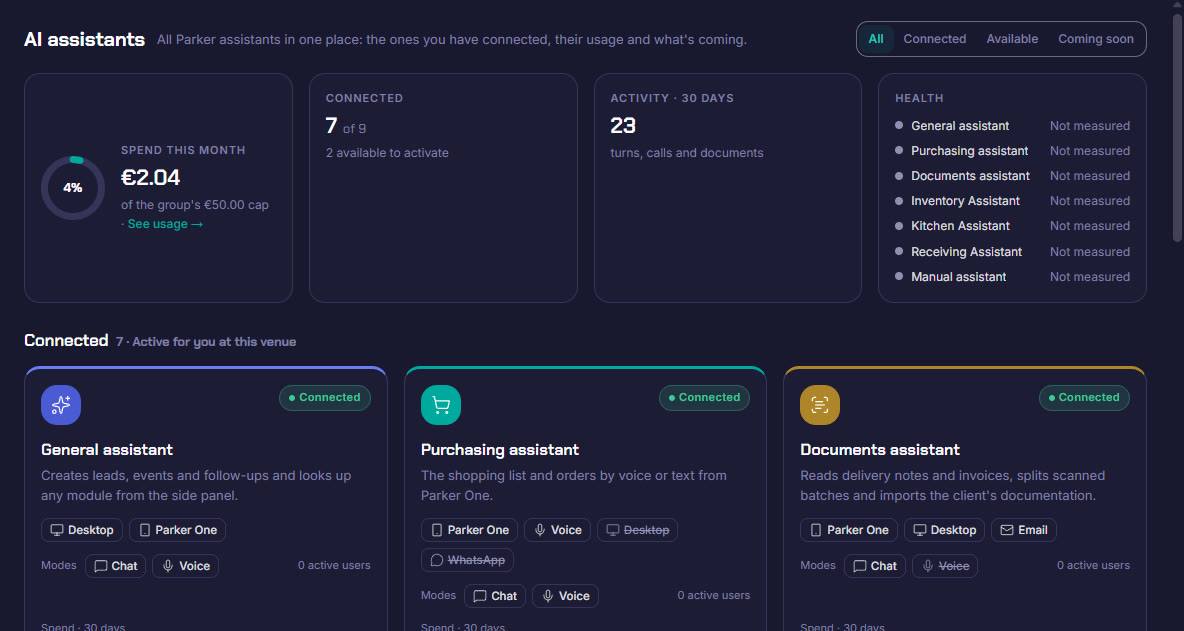Click the Documents assistant card title

[x=880, y=450]
